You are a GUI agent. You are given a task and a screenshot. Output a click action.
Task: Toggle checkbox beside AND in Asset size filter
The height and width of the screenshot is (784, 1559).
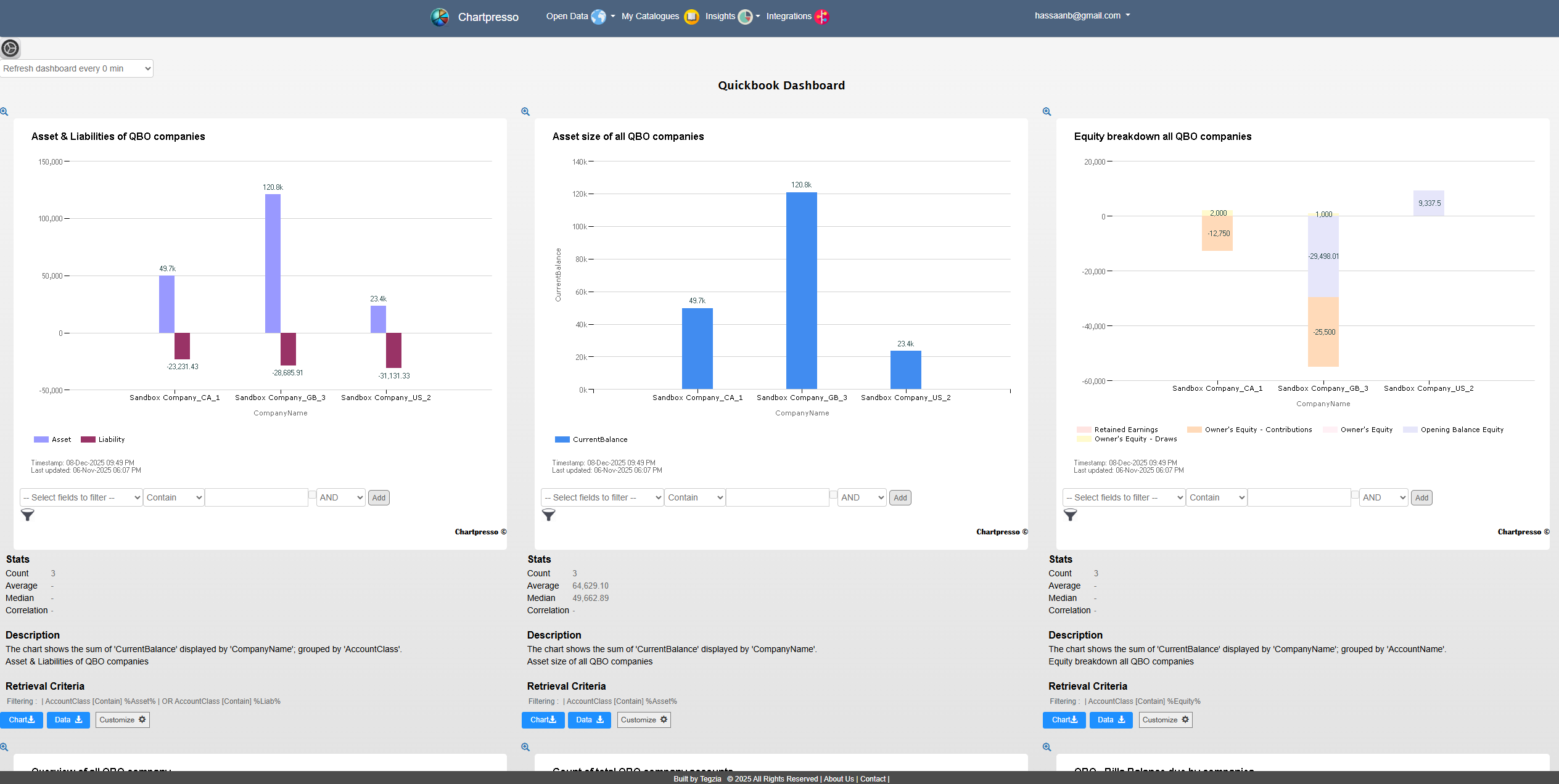pos(834,494)
